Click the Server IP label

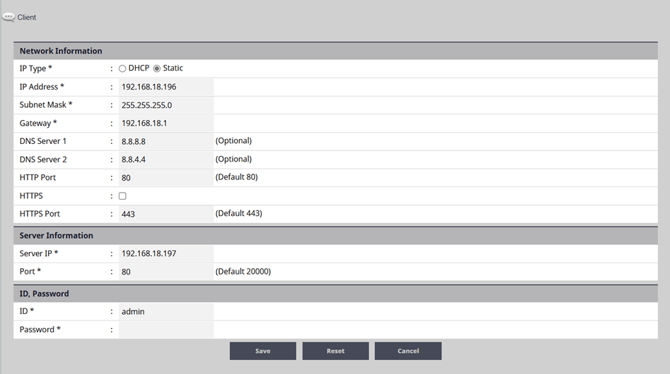[38, 253]
